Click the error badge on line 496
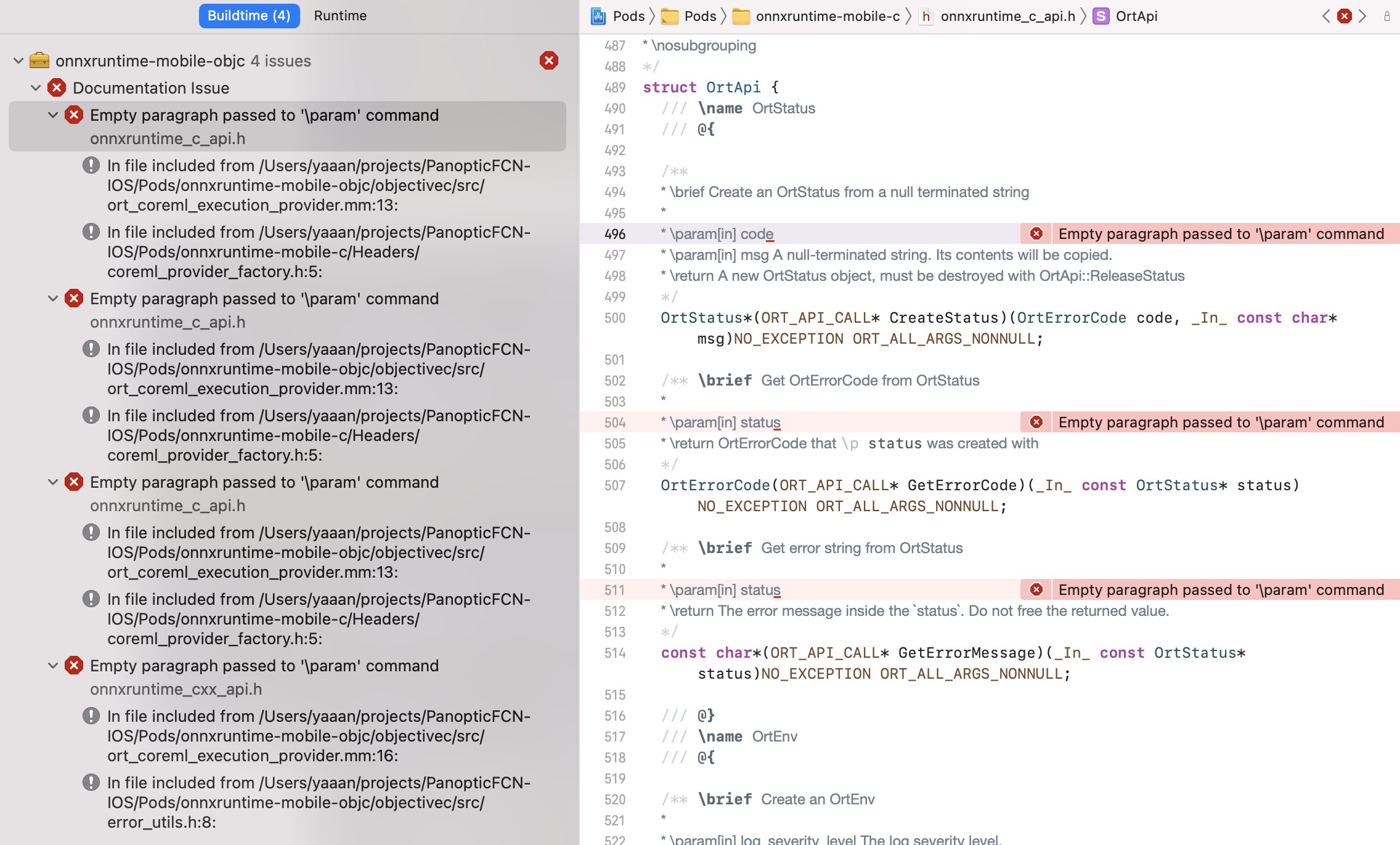The width and height of the screenshot is (1400, 845). tap(1036, 233)
